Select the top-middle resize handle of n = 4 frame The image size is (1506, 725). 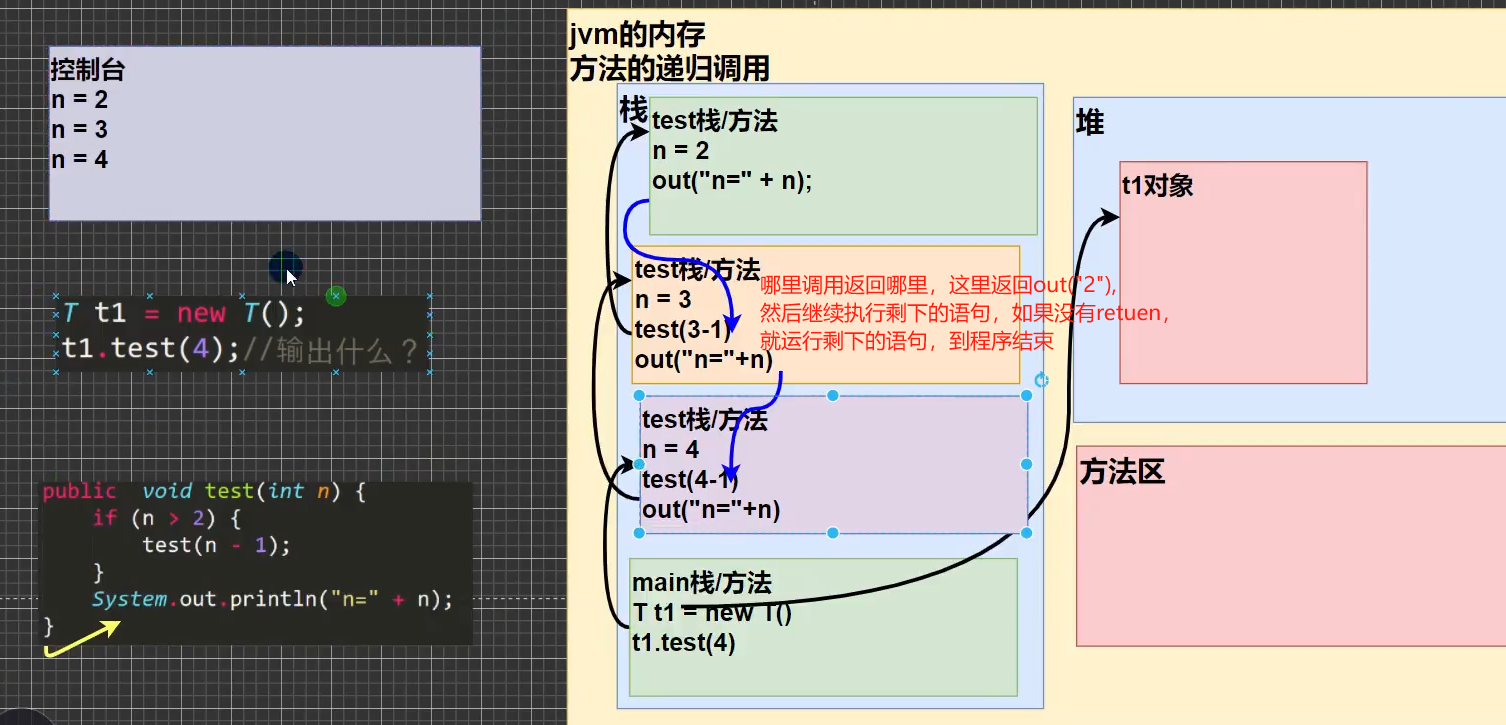[833, 396]
